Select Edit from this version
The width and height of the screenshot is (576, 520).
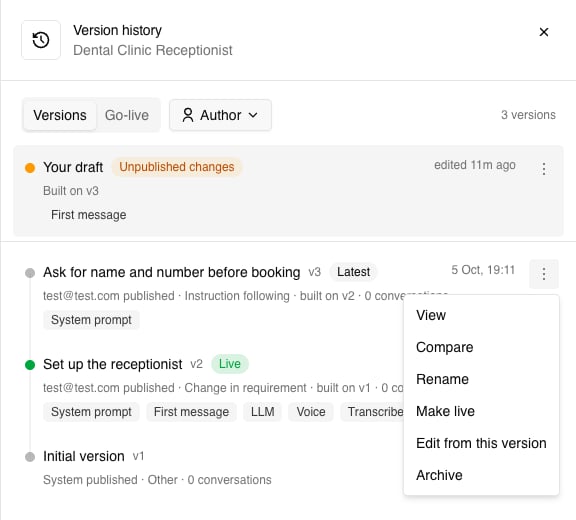click(481, 443)
